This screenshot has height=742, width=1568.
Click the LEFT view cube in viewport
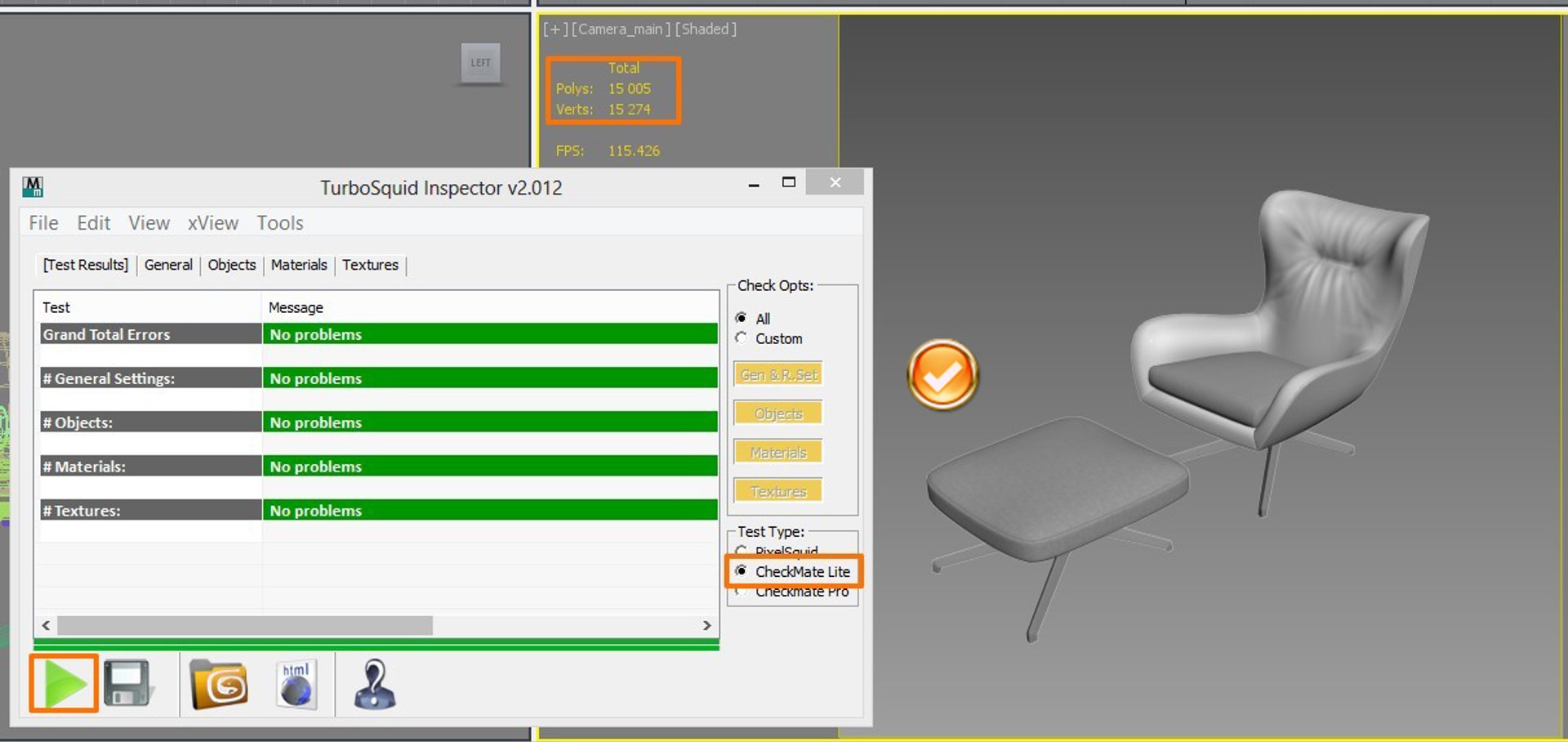(481, 63)
